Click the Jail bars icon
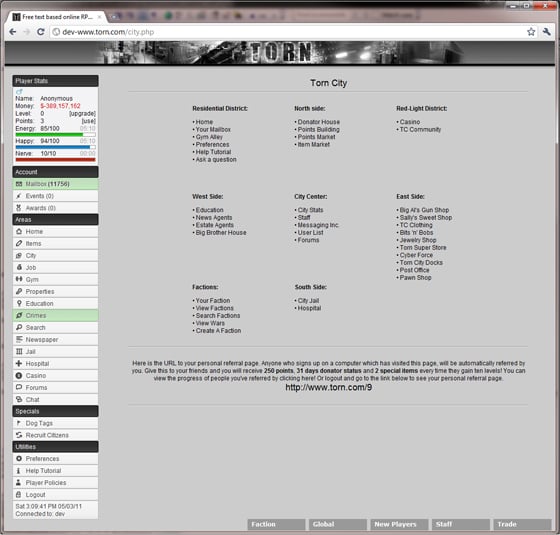560x535 pixels. point(19,351)
